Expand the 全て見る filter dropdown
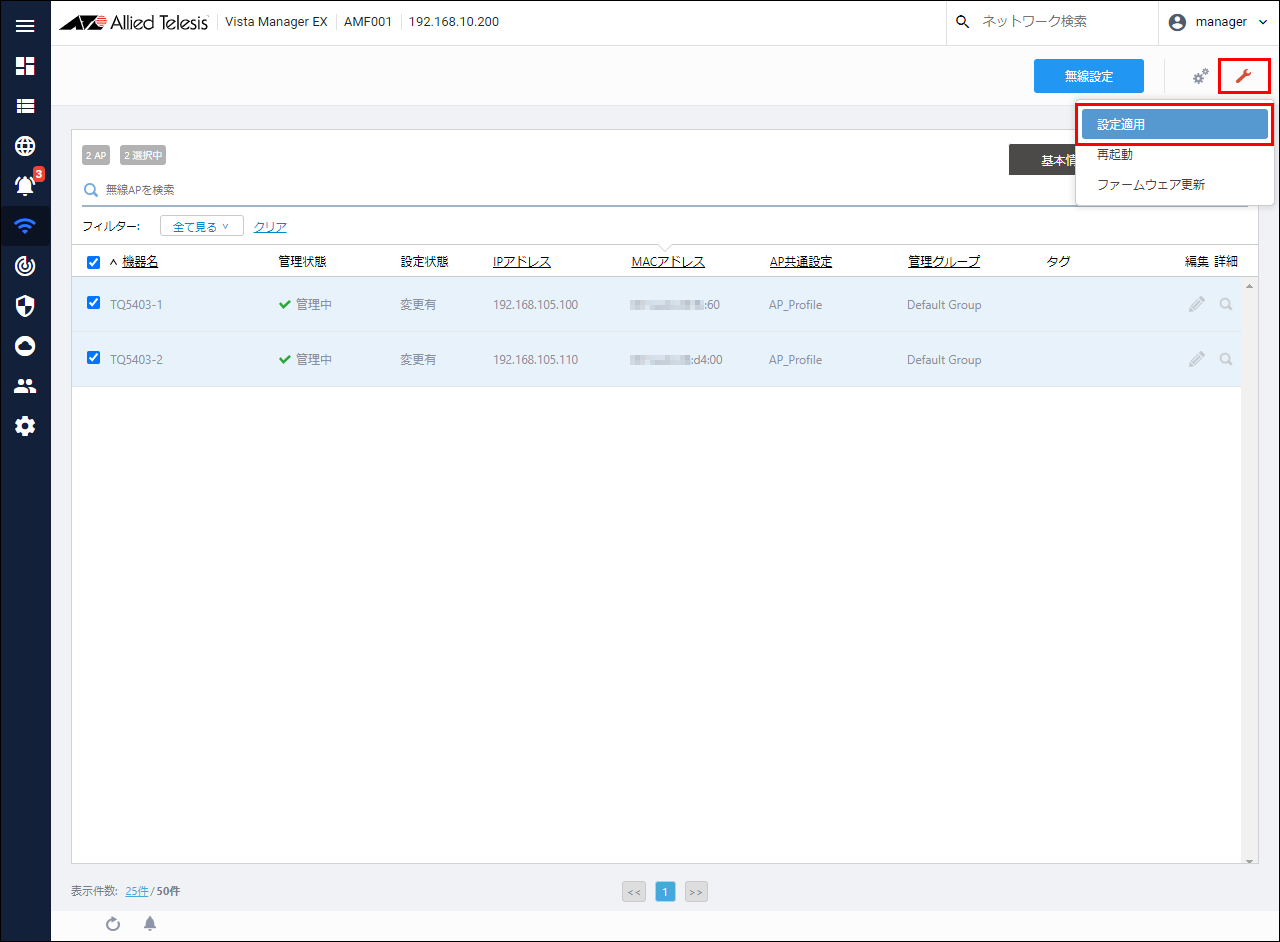 click(201, 227)
